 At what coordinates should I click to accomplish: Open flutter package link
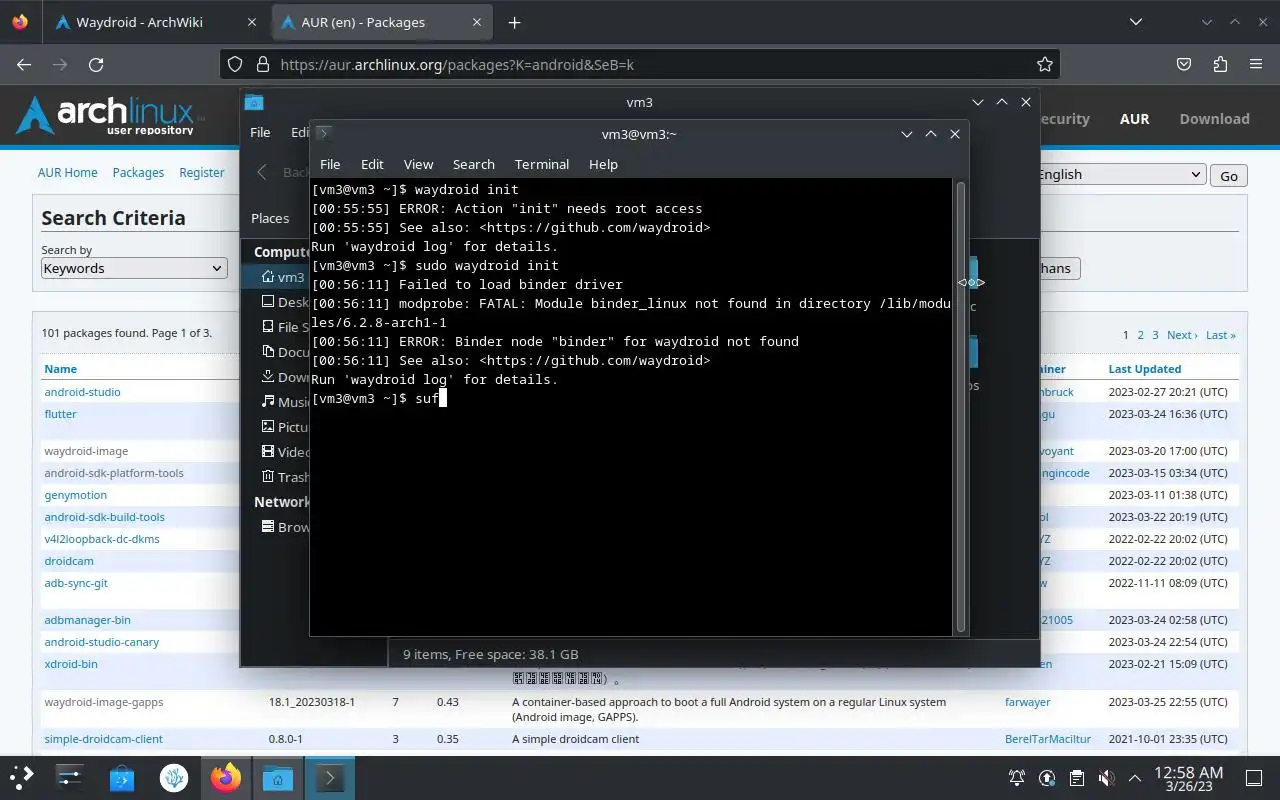[60, 414]
